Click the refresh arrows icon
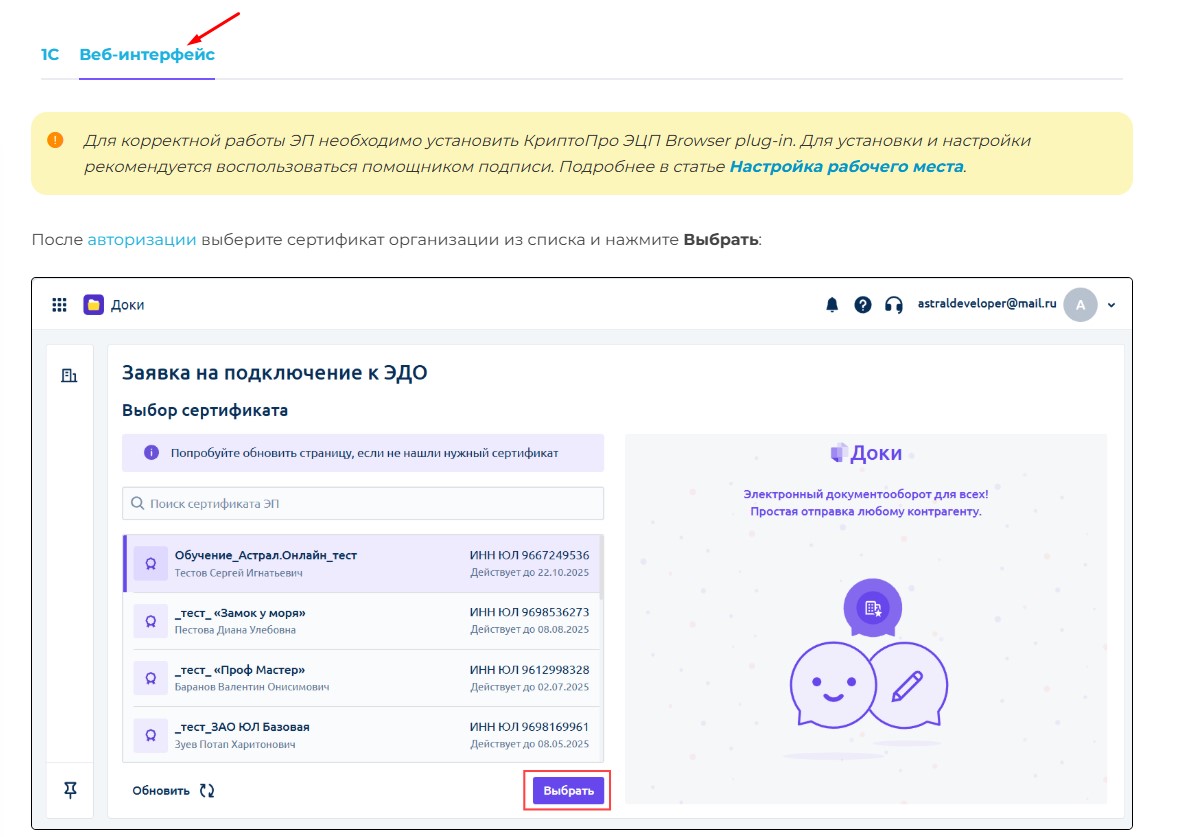The width and height of the screenshot is (1185, 837). tap(207, 790)
